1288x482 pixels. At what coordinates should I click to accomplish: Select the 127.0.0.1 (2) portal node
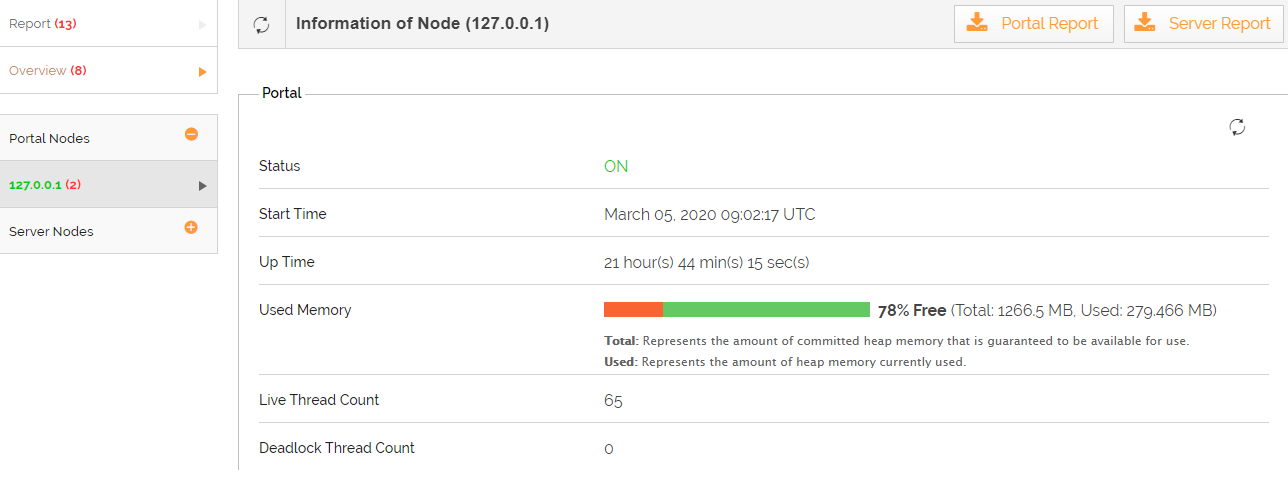pos(45,185)
